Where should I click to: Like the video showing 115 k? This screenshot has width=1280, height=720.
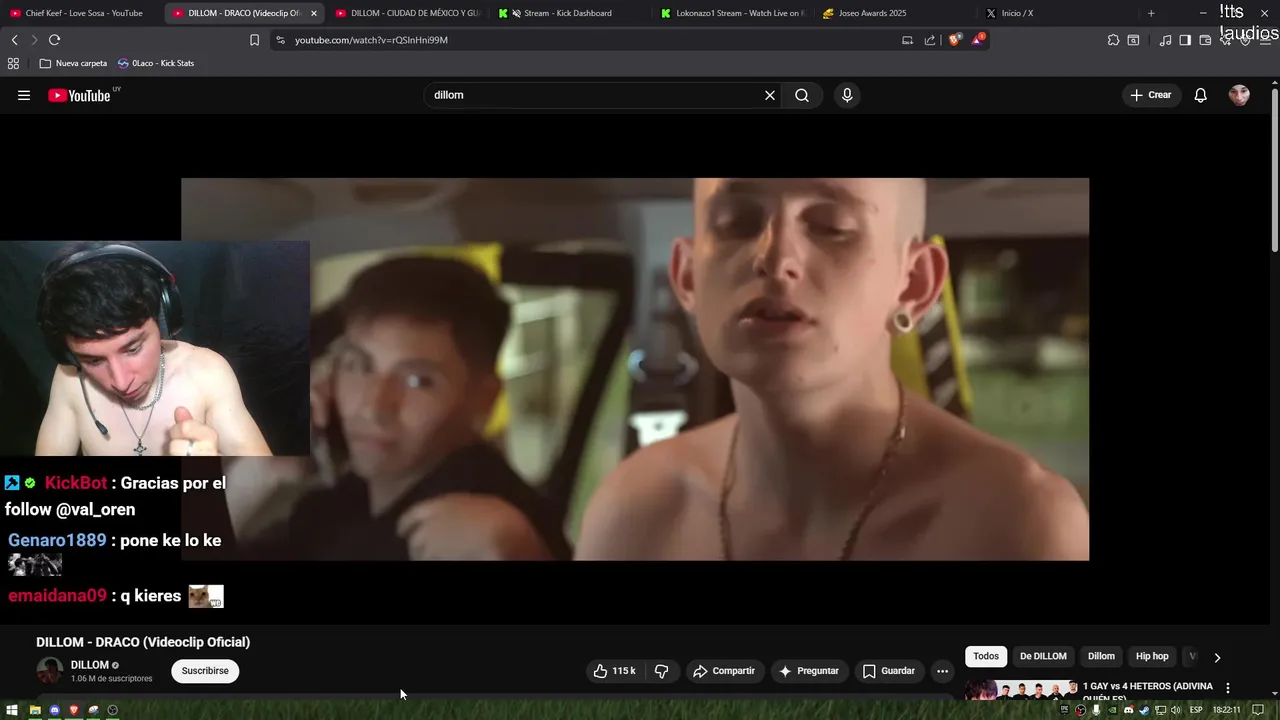point(614,671)
